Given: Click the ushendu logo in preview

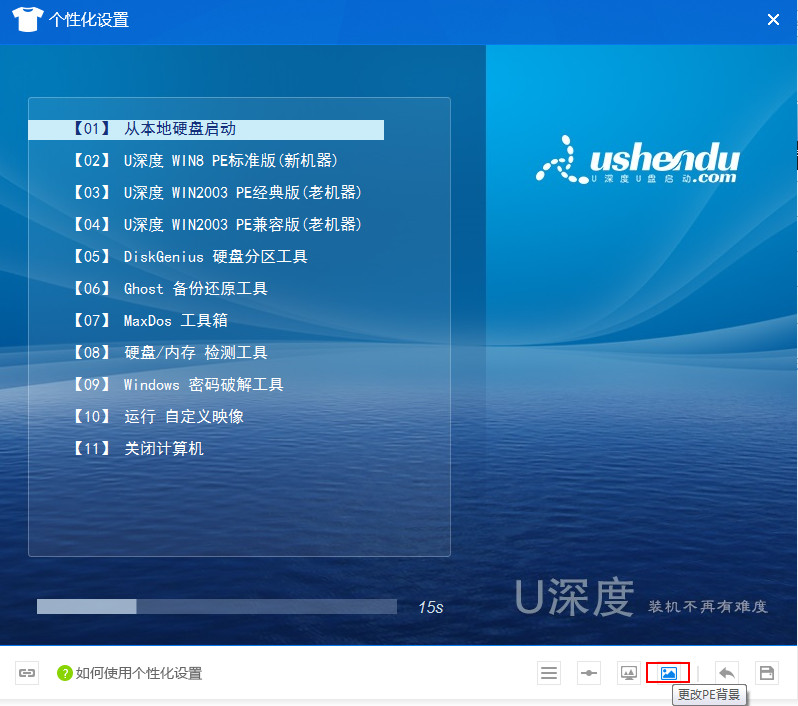Looking at the screenshot, I should point(638,162).
